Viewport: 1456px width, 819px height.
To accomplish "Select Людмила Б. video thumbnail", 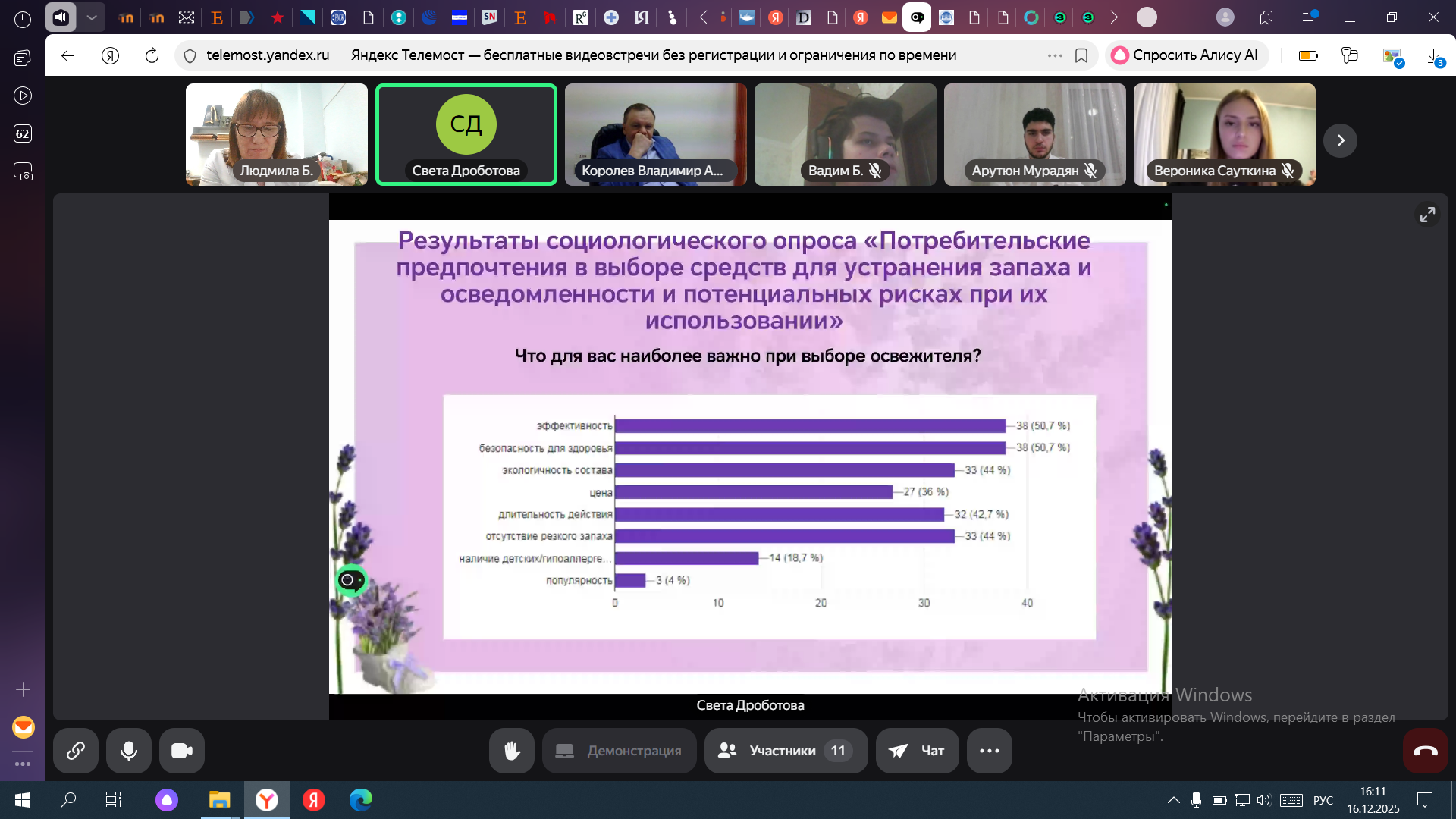I will click(x=276, y=134).
